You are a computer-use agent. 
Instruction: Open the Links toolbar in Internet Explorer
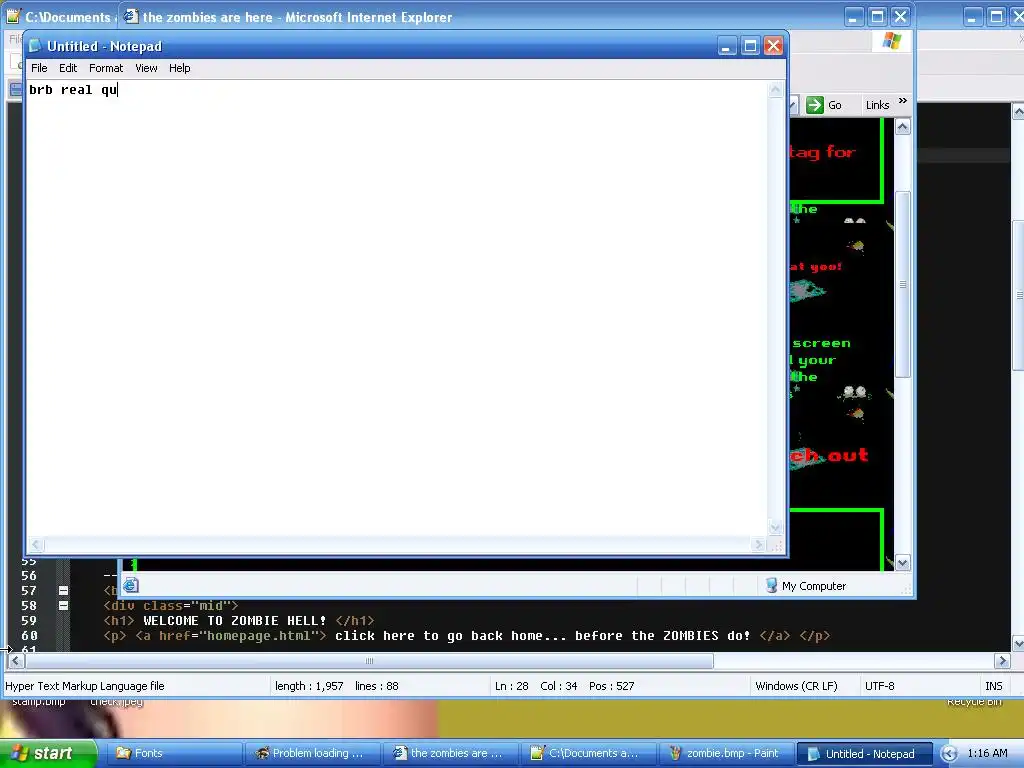tap(877, 105)
